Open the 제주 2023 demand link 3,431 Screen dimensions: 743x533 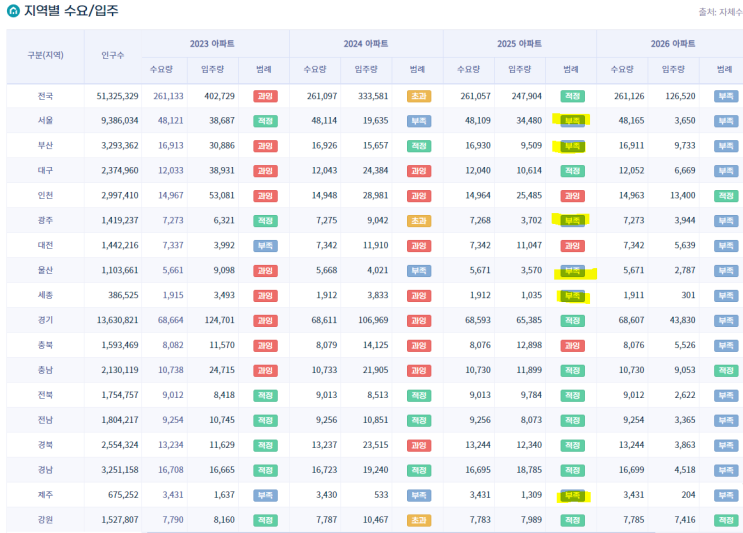click(172, 495)
